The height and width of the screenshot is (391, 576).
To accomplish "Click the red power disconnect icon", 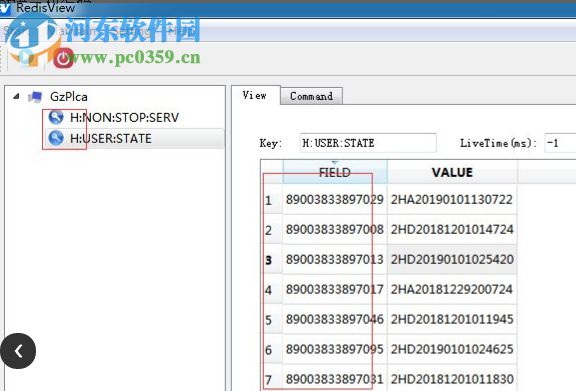I will point(63,58).
